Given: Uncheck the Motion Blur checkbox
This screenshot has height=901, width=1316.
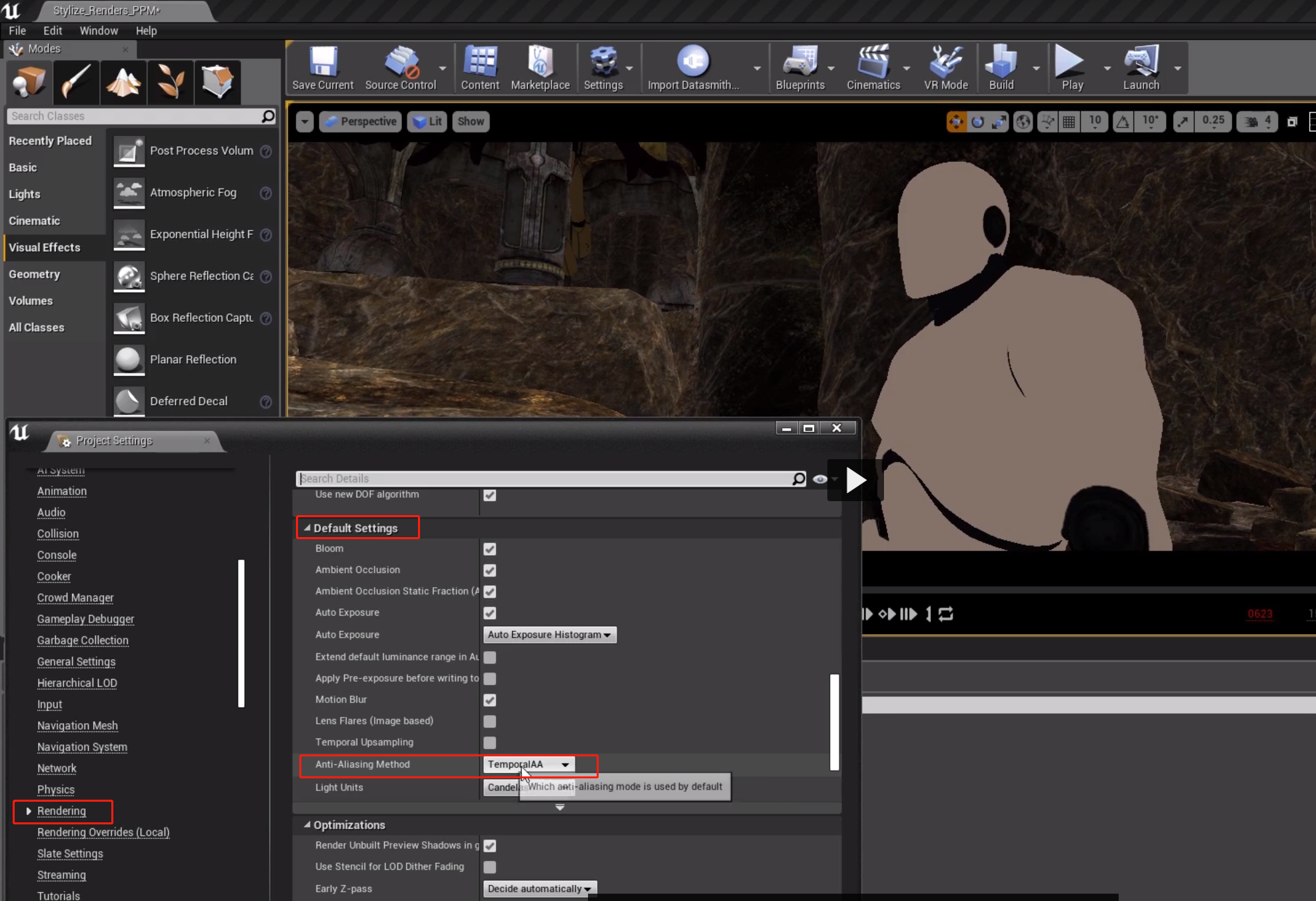Looking at the screenshot, I should click(490, 700).
